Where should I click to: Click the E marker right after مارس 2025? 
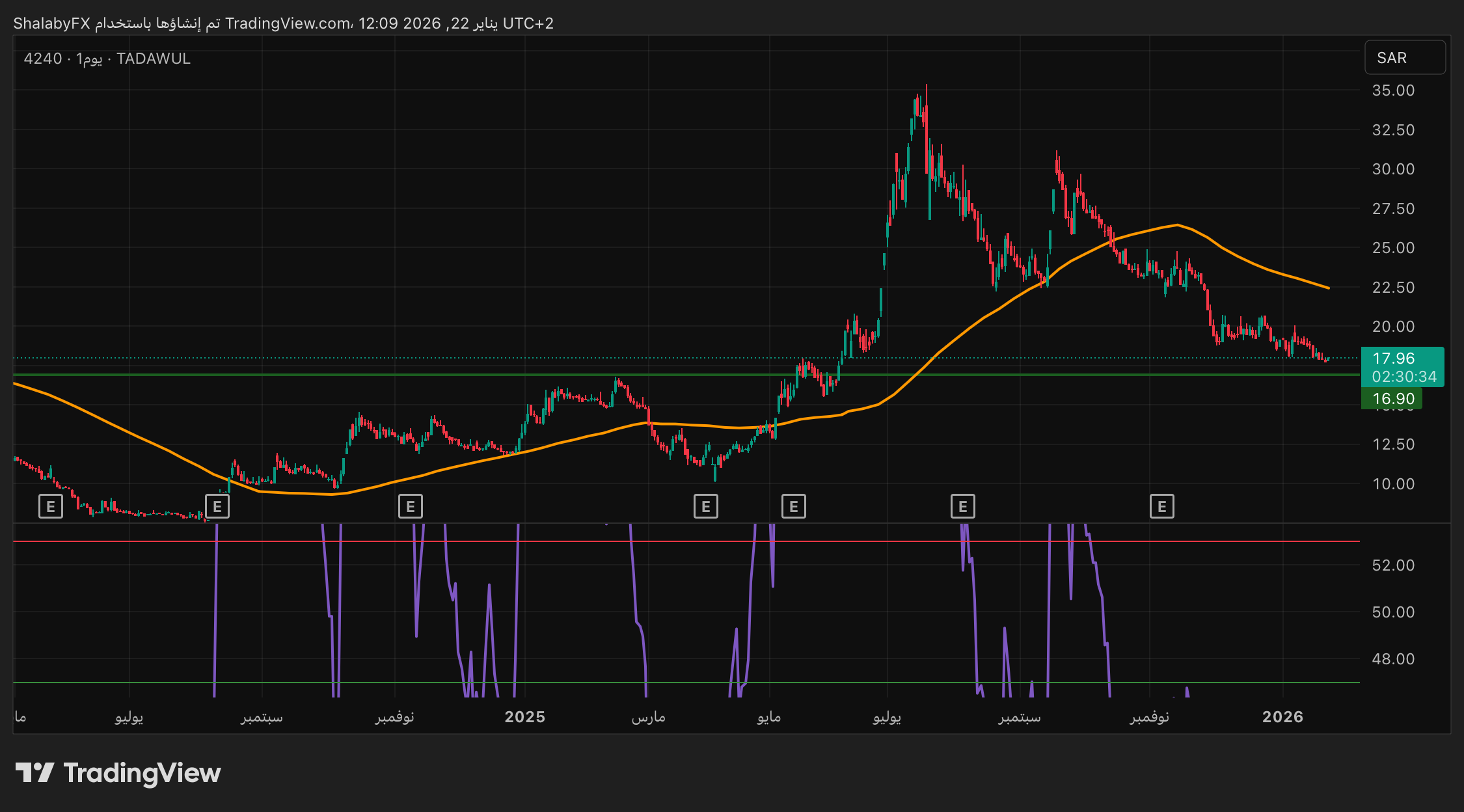point(706,506)
